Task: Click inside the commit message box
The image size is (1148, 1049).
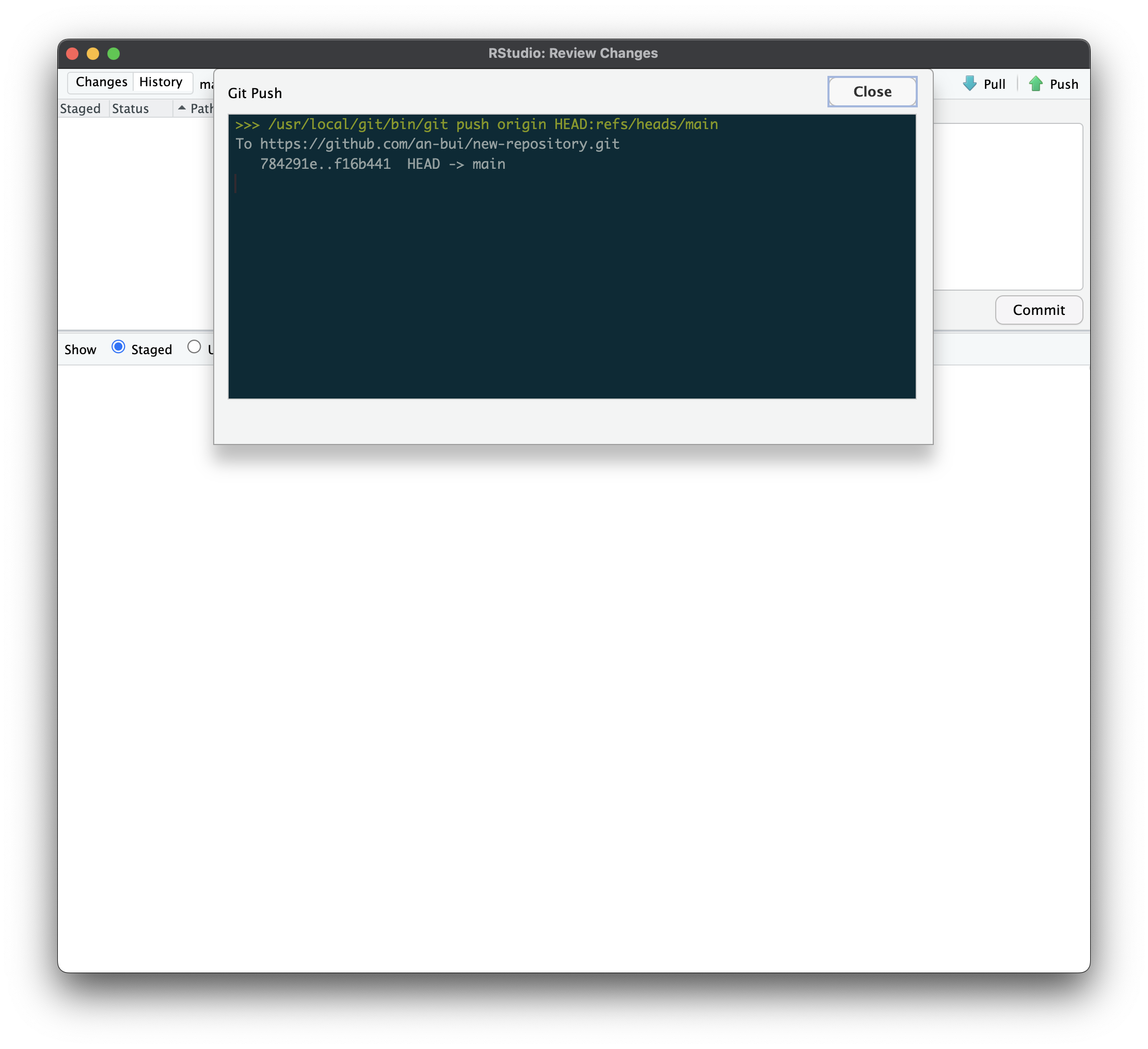Action: tap(1008, 206)
